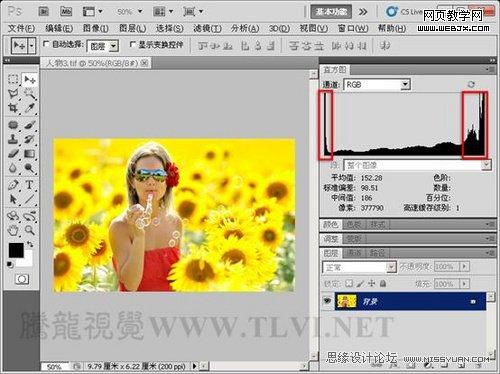Screen dimensions: 500x374
Task: Select the Eyedropper tool
Action: click(x=30, y=108)
